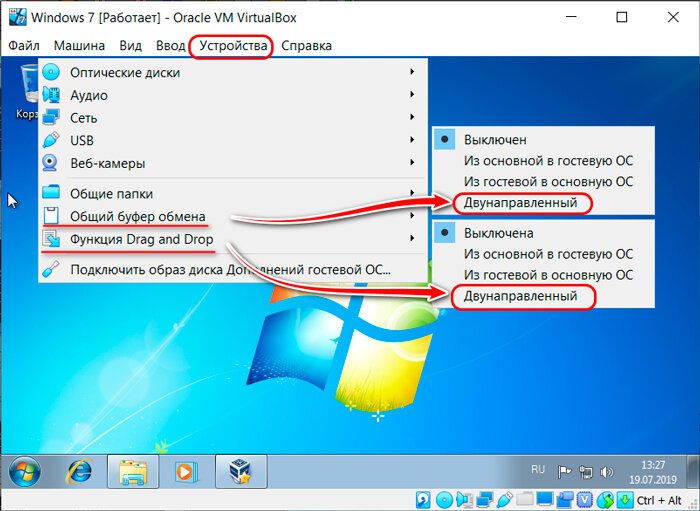Open the Recycle Bin on guest desktop
Image resolution: width=700 pixels, height=511 pixels.
click(x=28, y=93)
